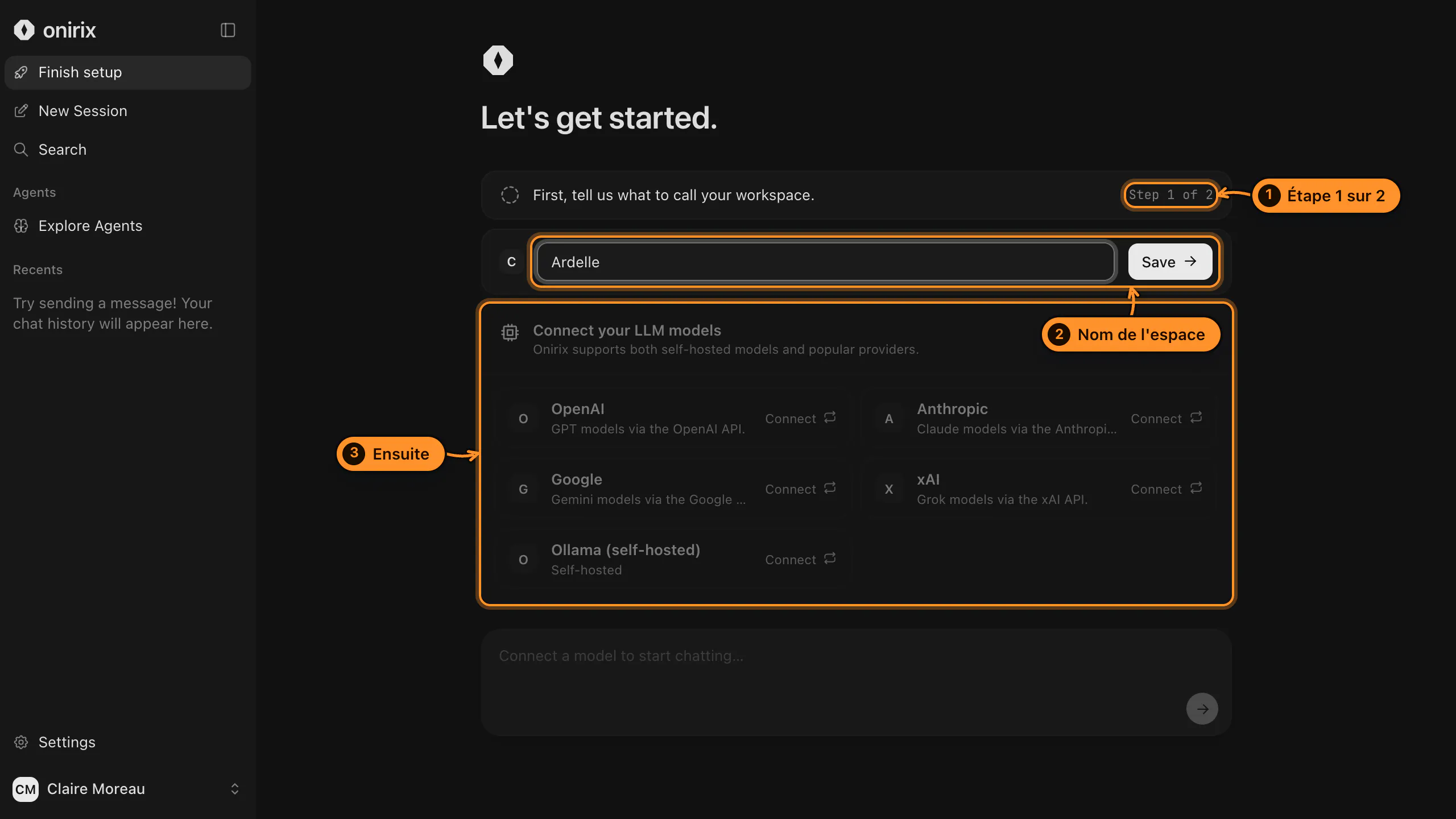This screenshot has width=1456, height=819.
Task: Click the magnifier icon next to Search
Action: [21, 150]
